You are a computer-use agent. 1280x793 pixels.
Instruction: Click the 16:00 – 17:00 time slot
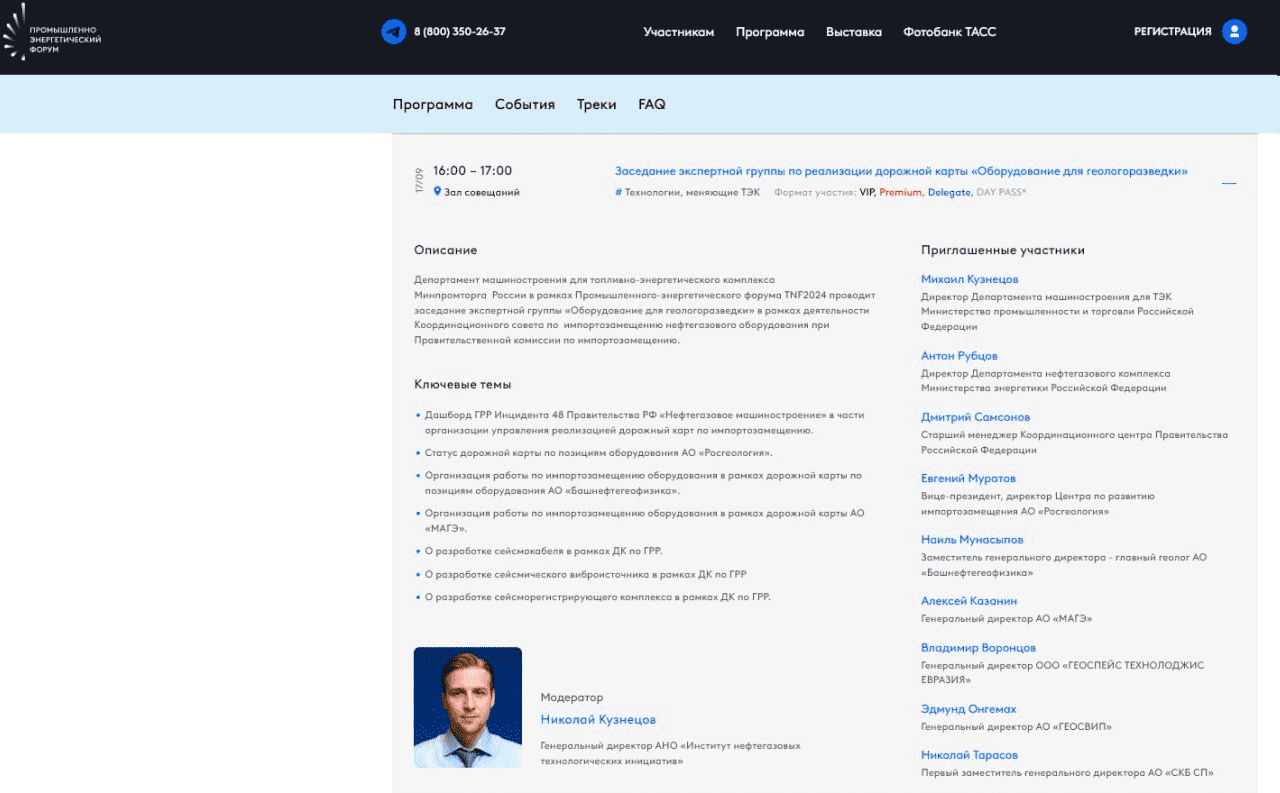[x=472, y=171]
